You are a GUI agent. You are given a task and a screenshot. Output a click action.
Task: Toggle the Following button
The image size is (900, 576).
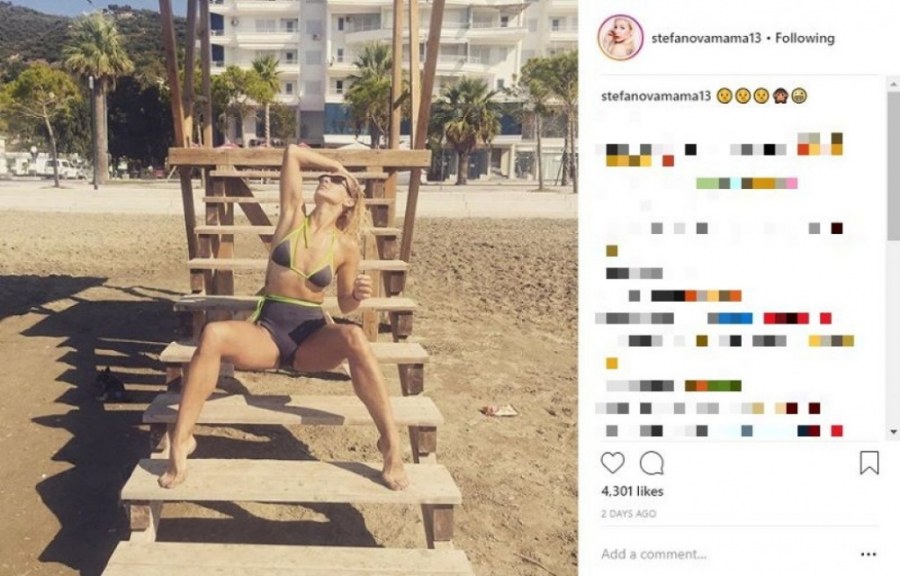[x=805, y=38]
